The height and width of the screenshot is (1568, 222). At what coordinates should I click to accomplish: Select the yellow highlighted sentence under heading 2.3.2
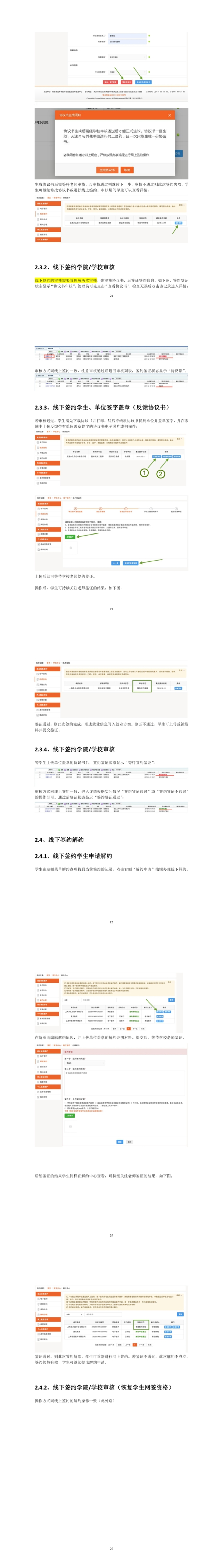[x=66, y=280]
